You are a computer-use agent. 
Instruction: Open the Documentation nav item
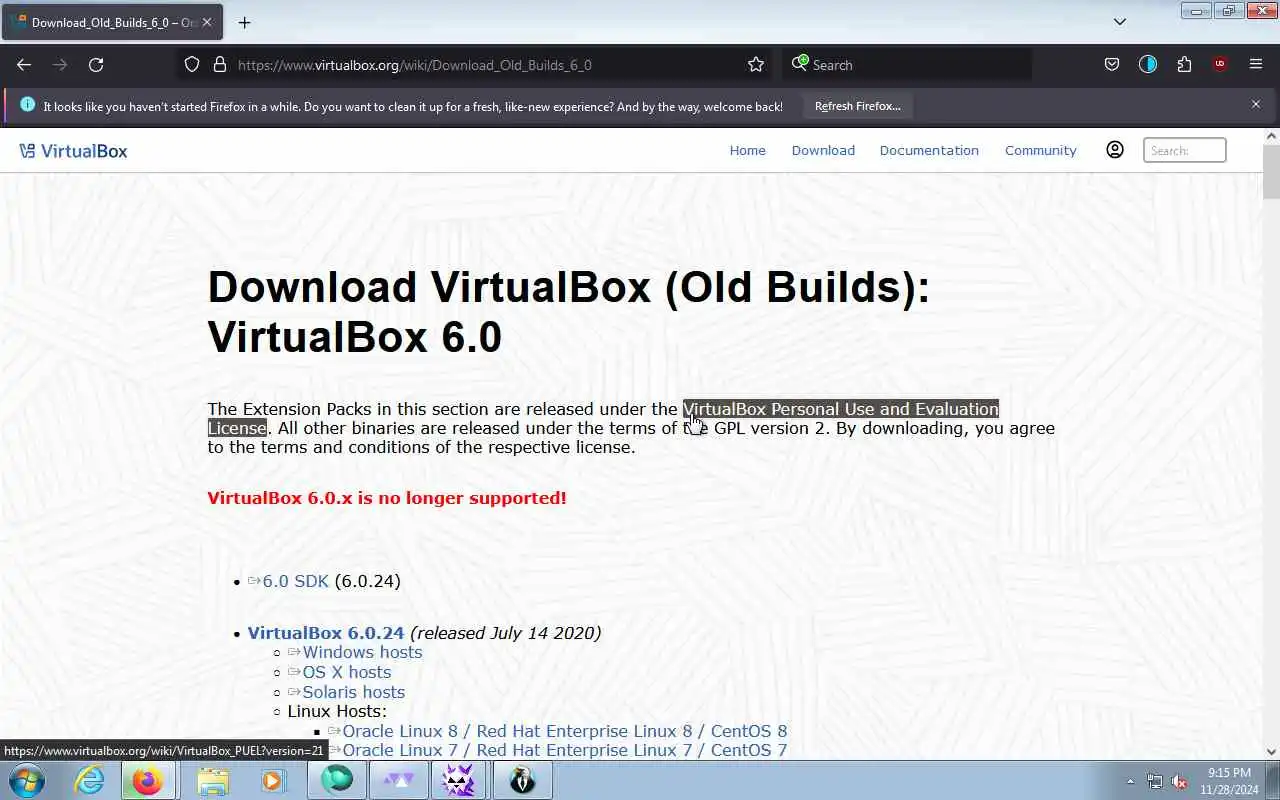(x=929, y=150)
